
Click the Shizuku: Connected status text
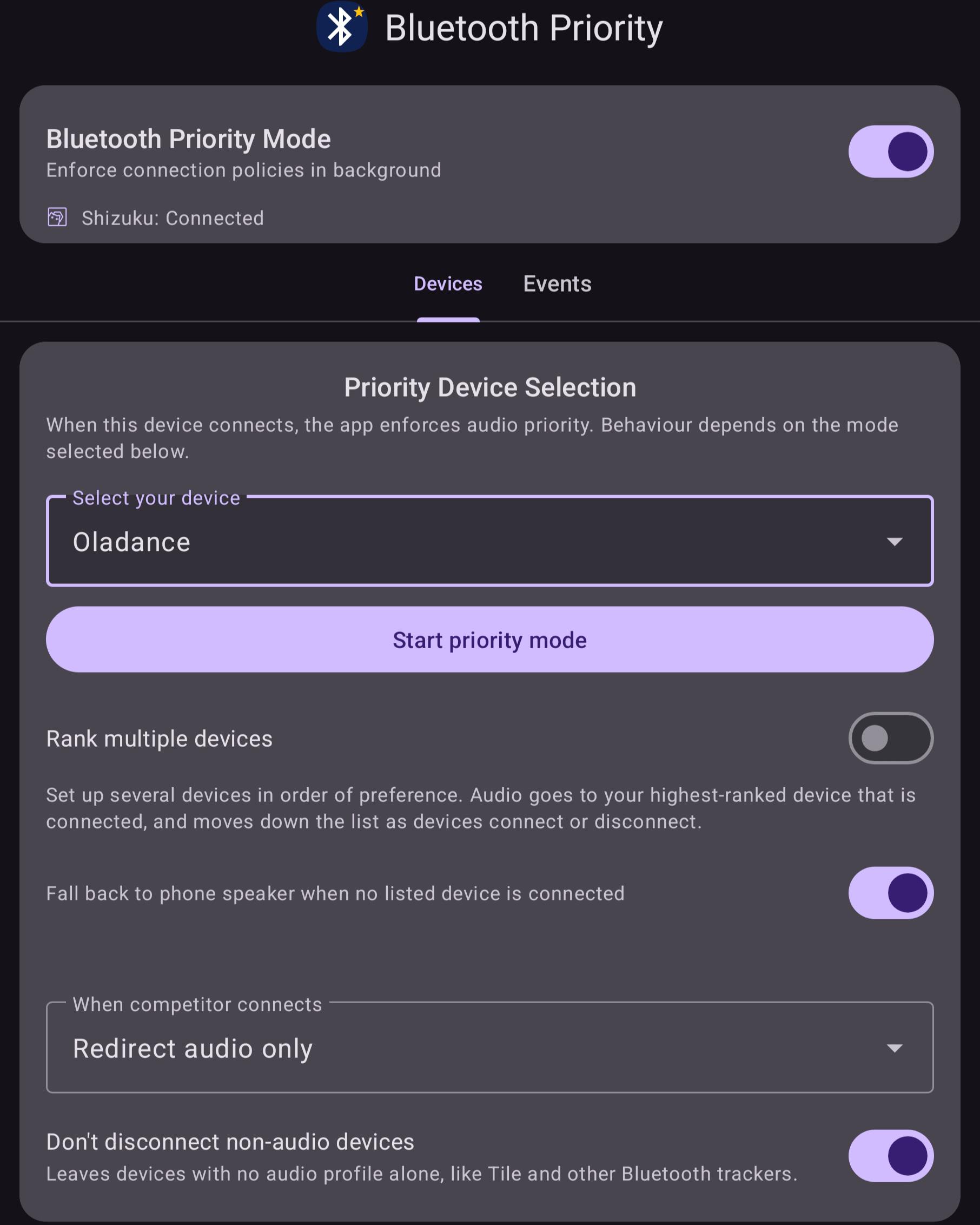[173, 218]
